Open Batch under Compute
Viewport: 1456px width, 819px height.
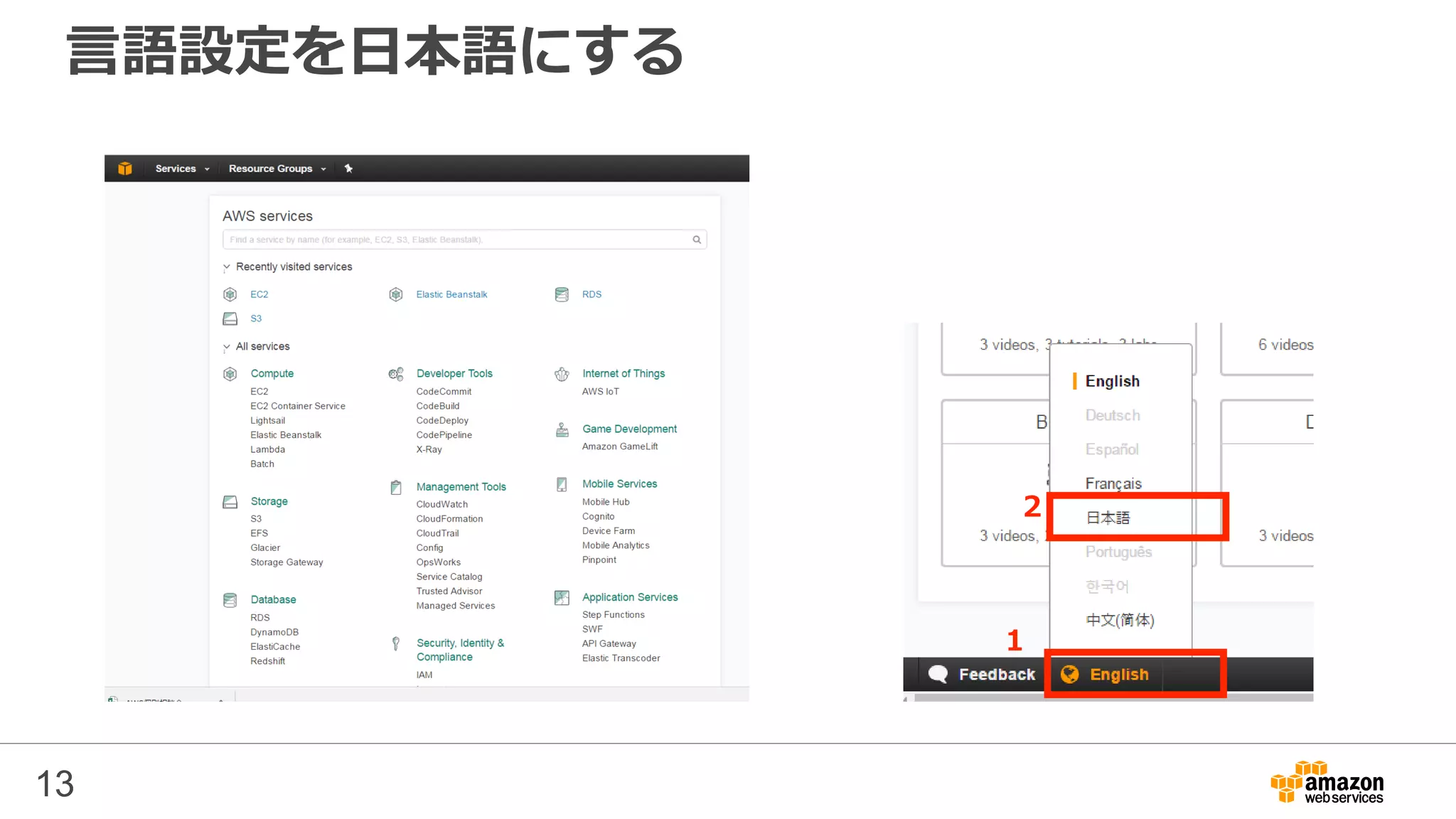pyautogui.click(x=262, y=464)
